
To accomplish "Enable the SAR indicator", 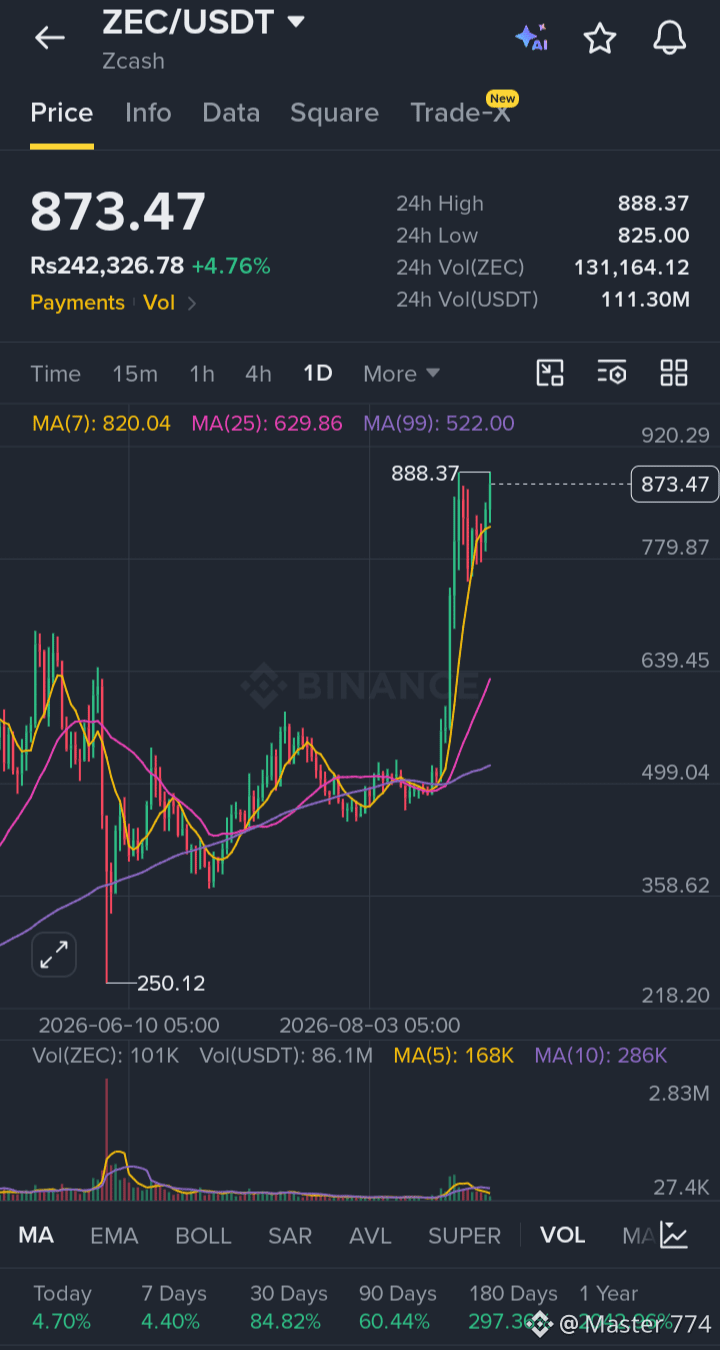I will (290, 1236).
